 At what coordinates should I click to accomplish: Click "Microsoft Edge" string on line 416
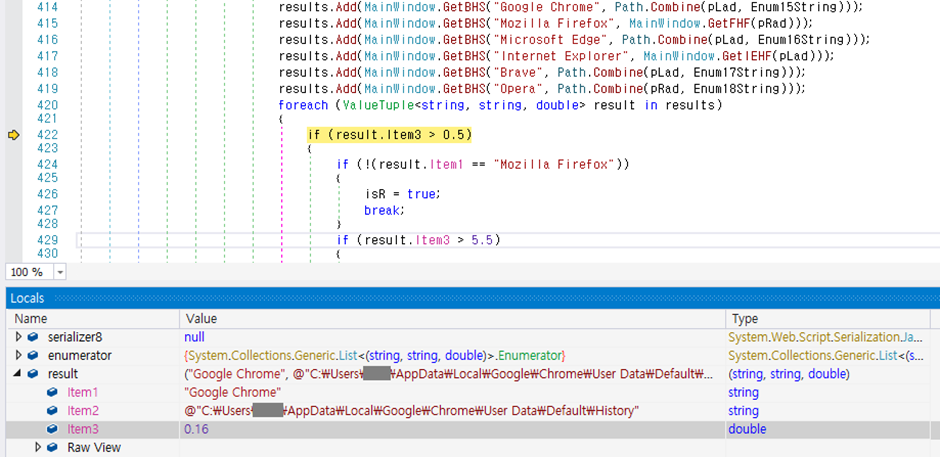tap(552, 40)
